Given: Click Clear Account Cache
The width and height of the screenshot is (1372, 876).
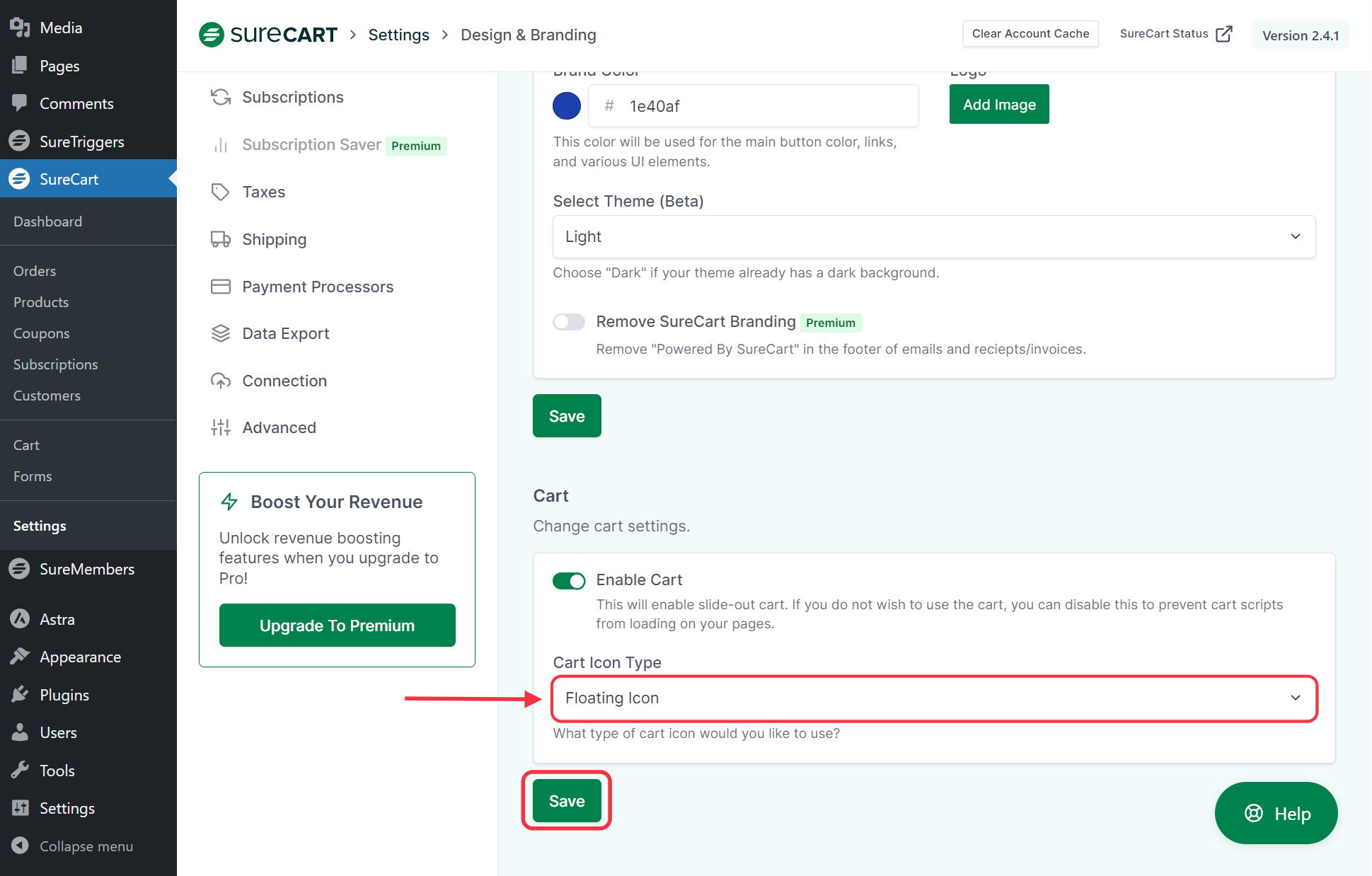Looking at the screenshot, I should pyautogui.click(x=1030, y=33).
